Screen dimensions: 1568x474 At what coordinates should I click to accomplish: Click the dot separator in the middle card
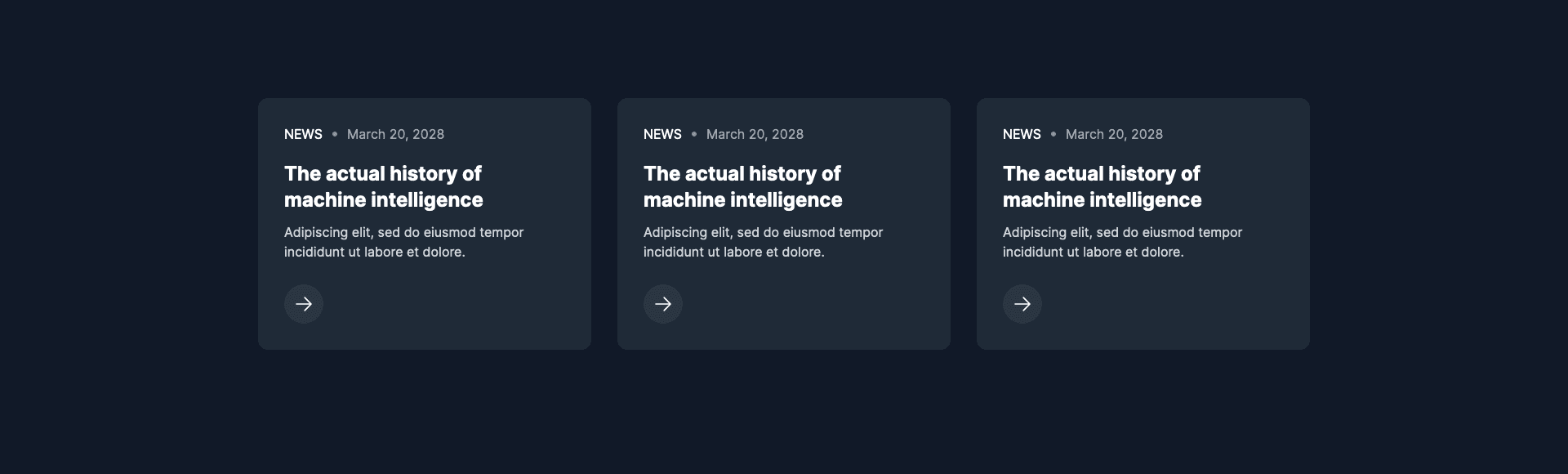pos(694,134)
